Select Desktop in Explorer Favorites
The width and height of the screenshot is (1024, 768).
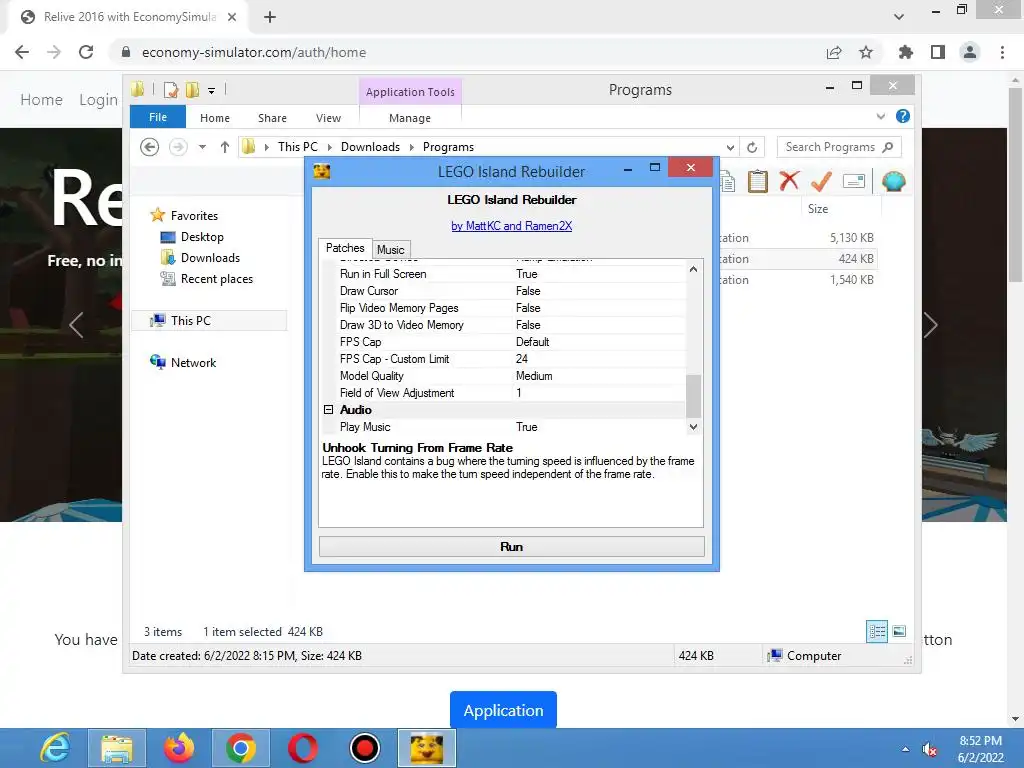pos(202,237)
